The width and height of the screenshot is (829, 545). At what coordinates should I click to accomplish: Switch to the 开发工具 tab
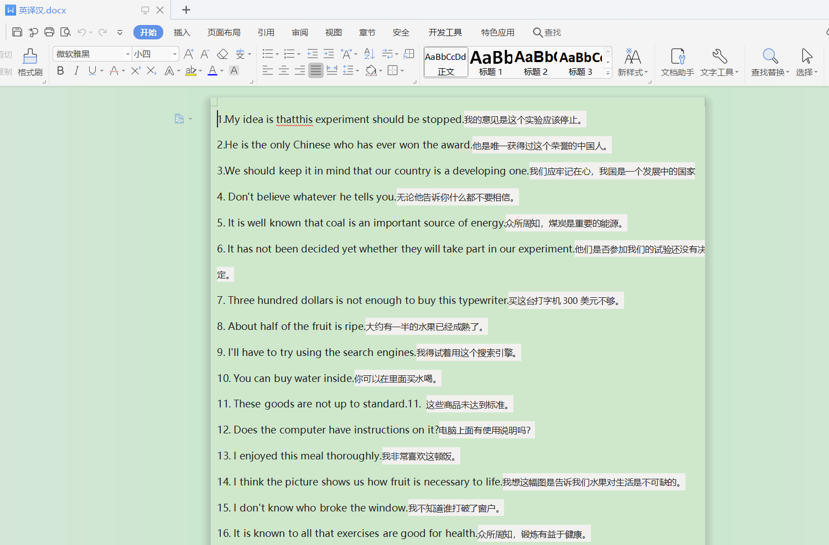(445, 32)
